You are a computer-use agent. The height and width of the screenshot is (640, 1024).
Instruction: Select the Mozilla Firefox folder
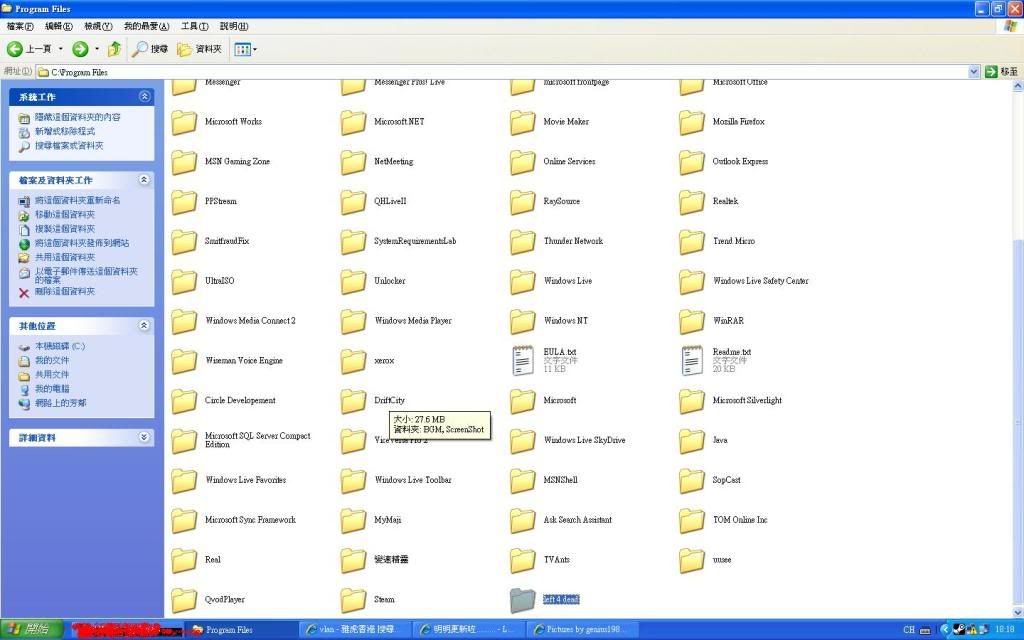tap(692, 122)
